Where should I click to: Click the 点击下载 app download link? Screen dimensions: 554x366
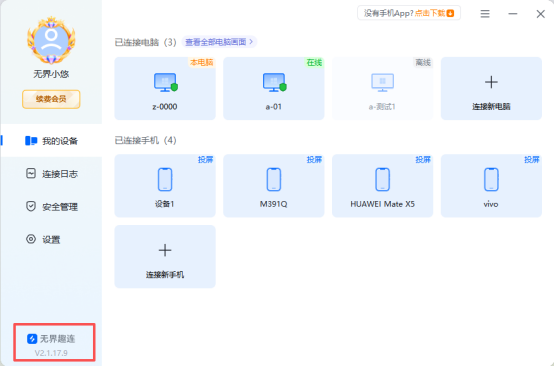(430, 13)
